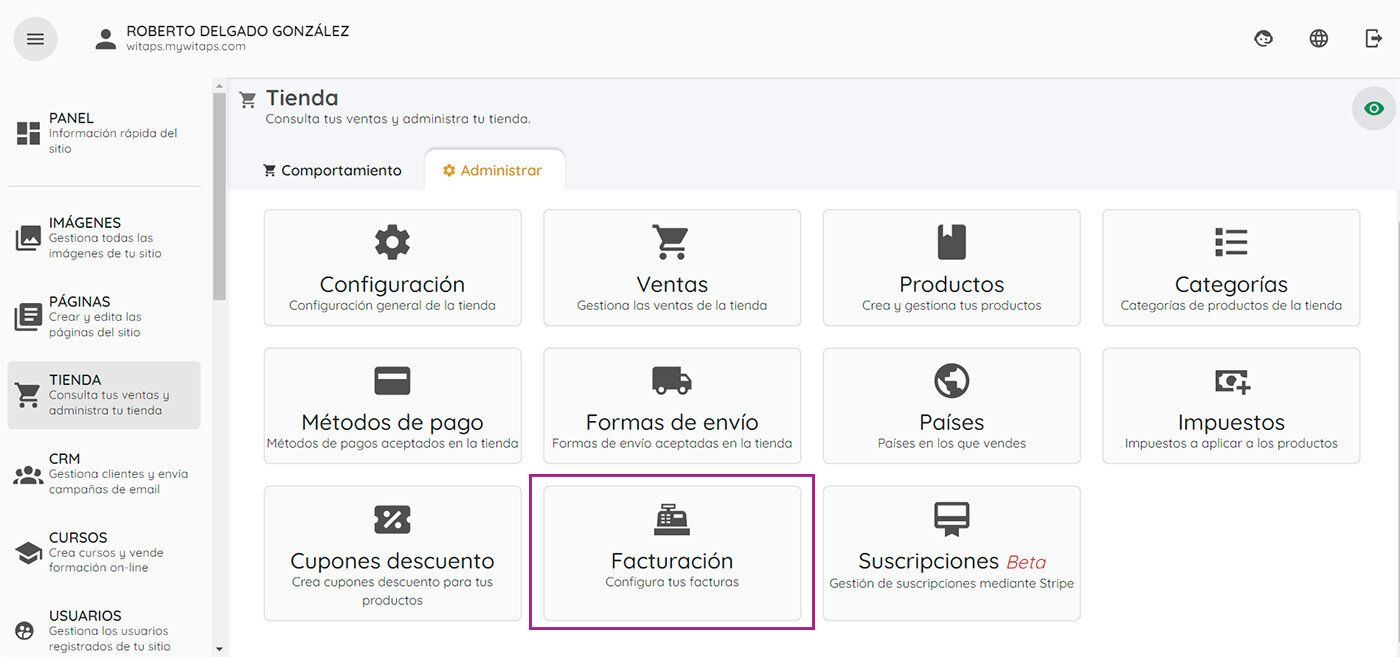Click 'Impuestos a aplicar a los productos'
The image size is (1400, 657).
point(1231,443)
